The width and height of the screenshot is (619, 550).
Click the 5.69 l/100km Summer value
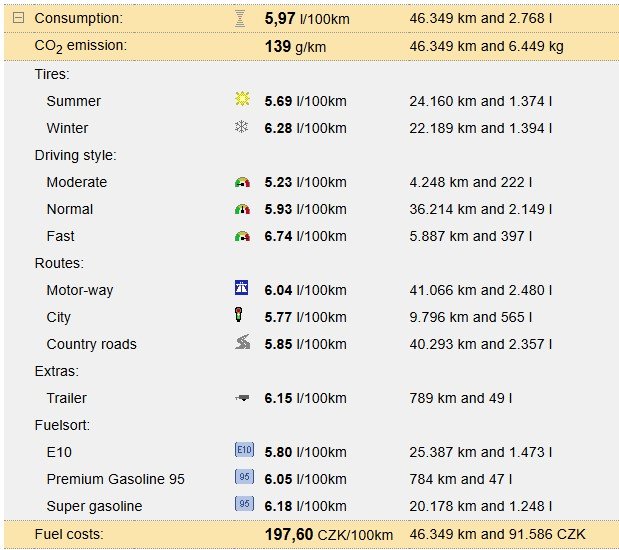coord(306,101)
